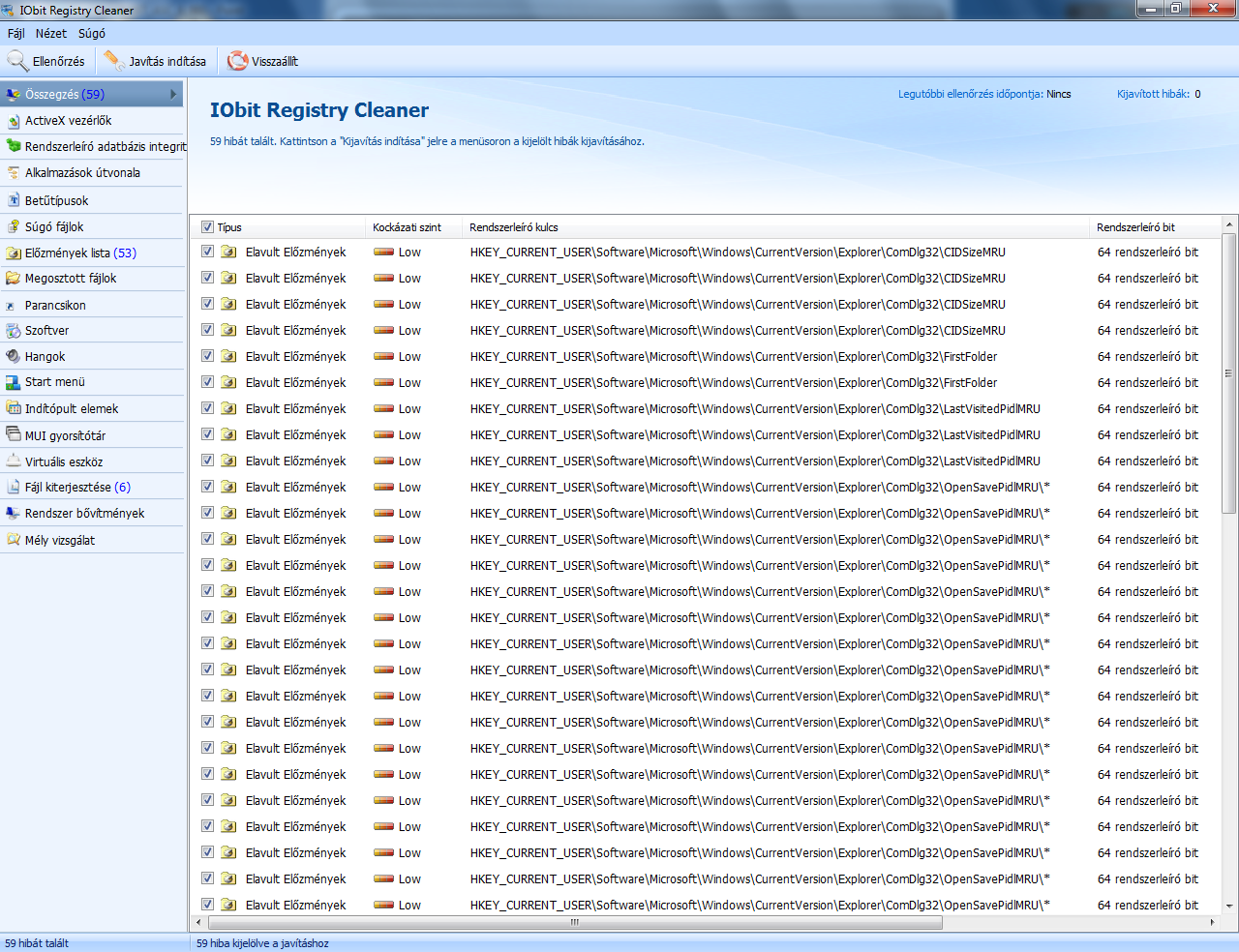Click the Mély vizsgálat icon

pyautogui.click(x=14, y=540)
